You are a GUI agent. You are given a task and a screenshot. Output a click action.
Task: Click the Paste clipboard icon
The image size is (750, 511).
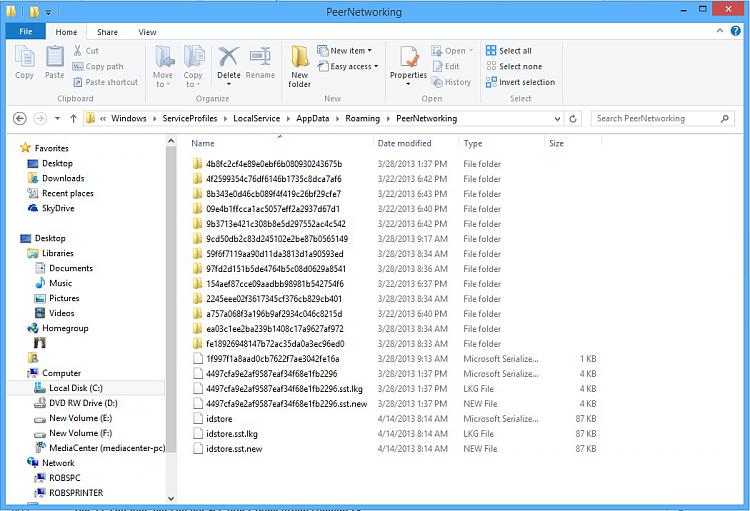[x=55, y=62]
